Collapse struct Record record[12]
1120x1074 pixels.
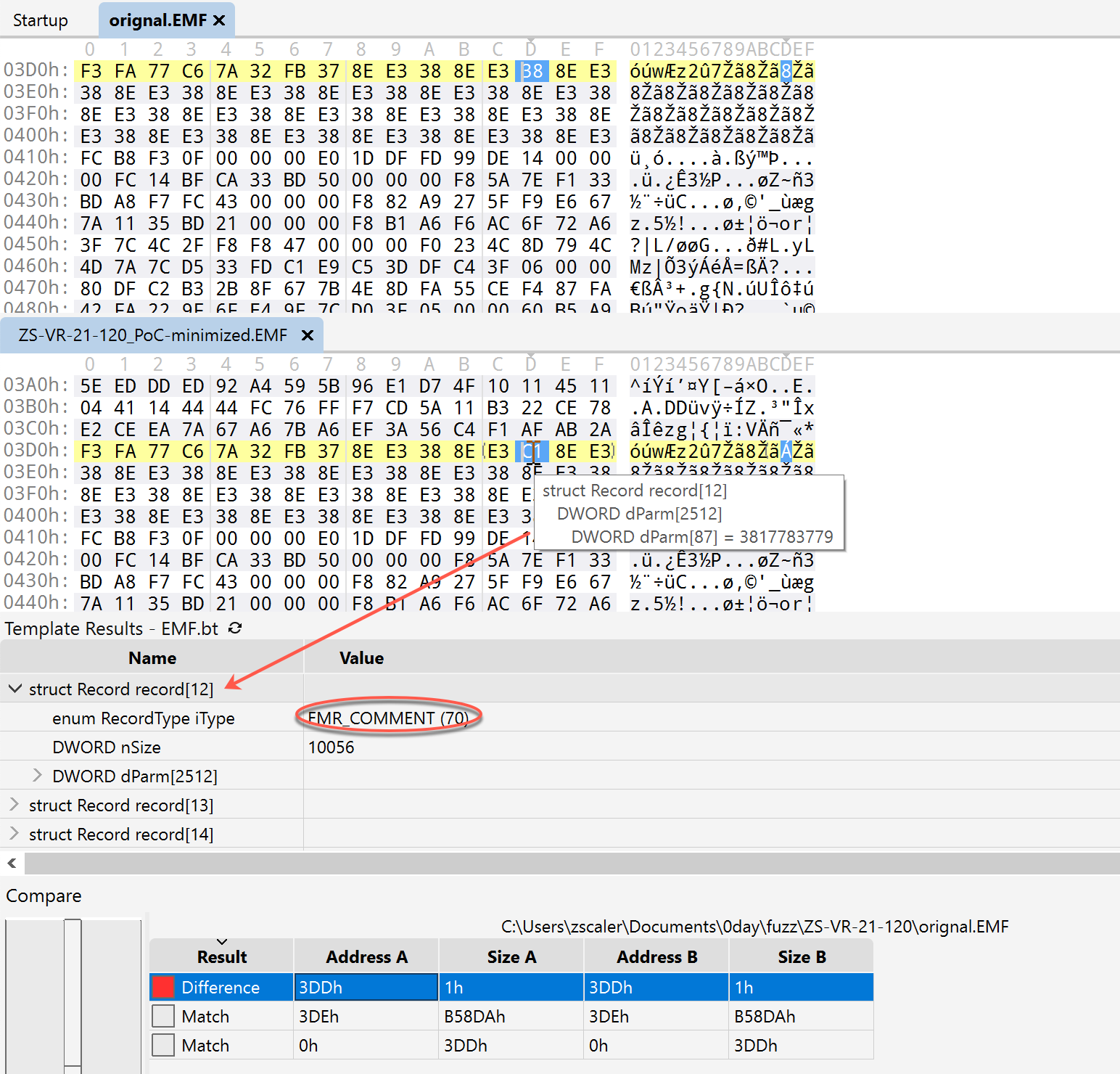(15, 689)
